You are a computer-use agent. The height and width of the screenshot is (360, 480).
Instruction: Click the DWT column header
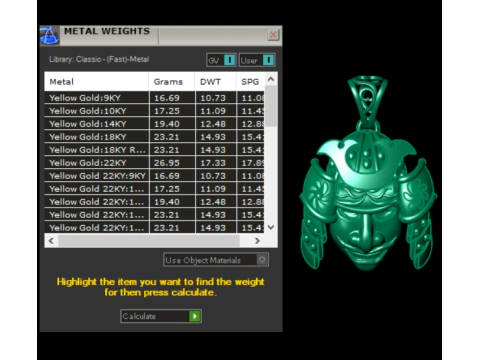click(x=216, y=82)
